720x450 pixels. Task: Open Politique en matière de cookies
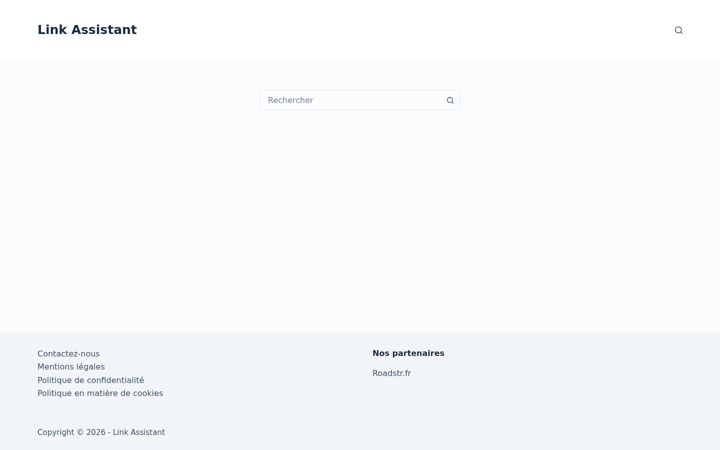click(100, 393)
